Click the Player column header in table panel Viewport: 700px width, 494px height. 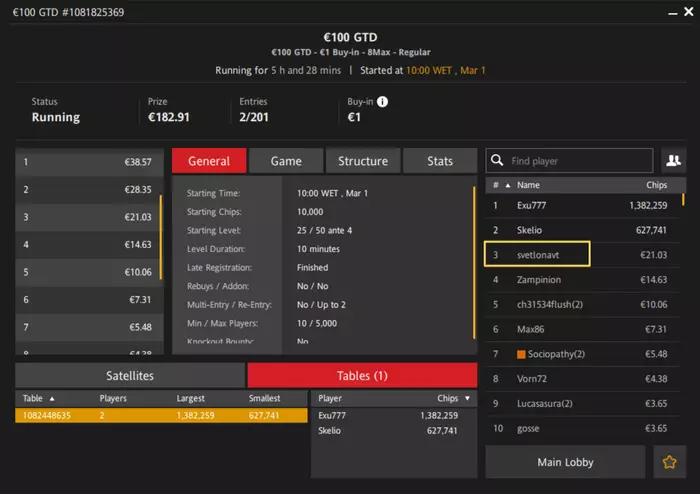(330, 398)
